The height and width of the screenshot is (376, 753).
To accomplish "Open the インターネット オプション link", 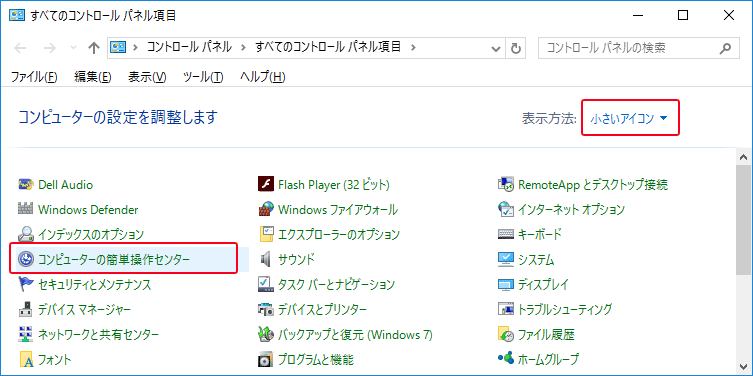I will click(571, 209).
